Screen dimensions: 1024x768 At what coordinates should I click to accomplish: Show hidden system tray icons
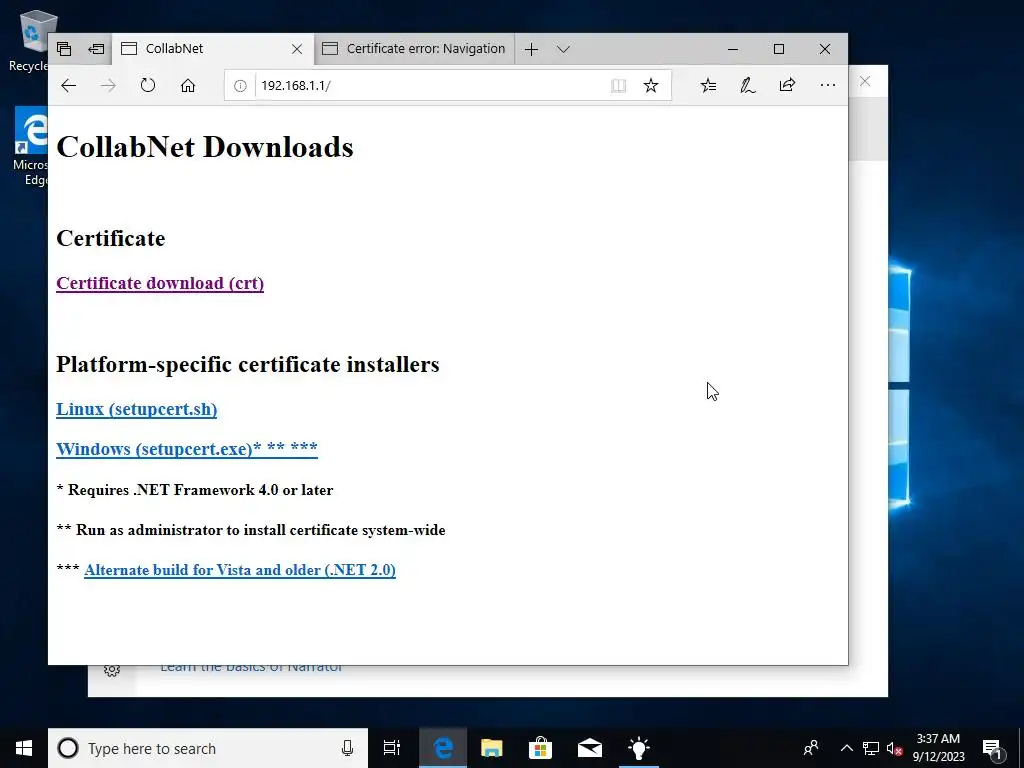tap(846, 748)
